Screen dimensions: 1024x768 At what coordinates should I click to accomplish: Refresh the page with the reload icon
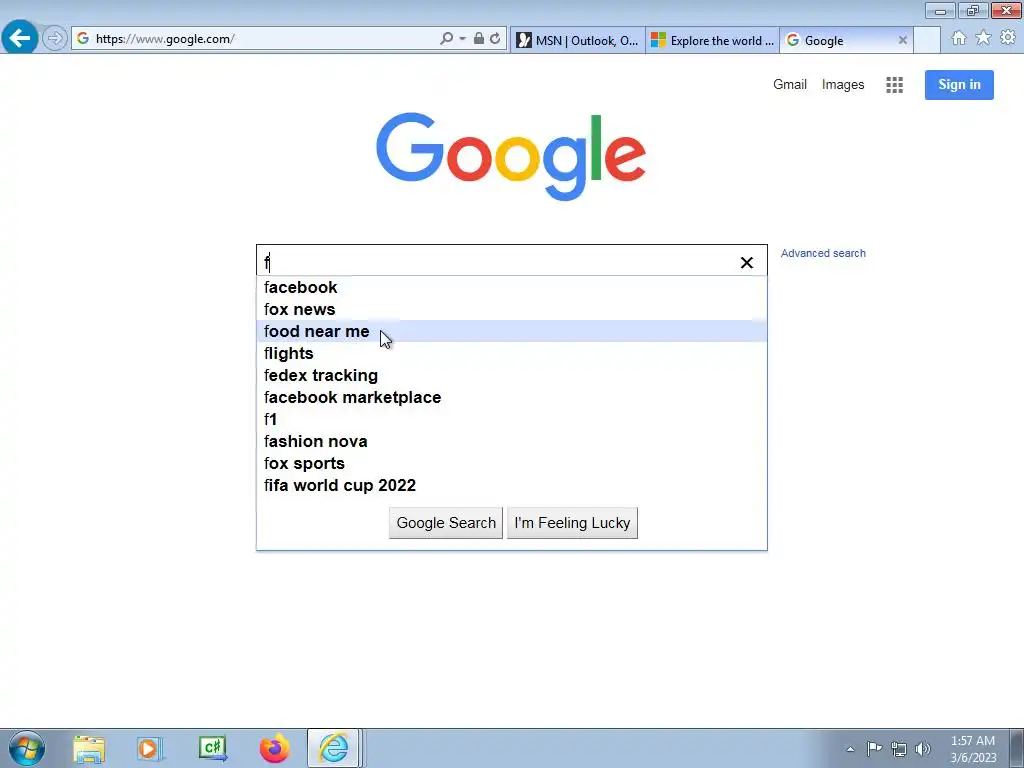[495, 39]
